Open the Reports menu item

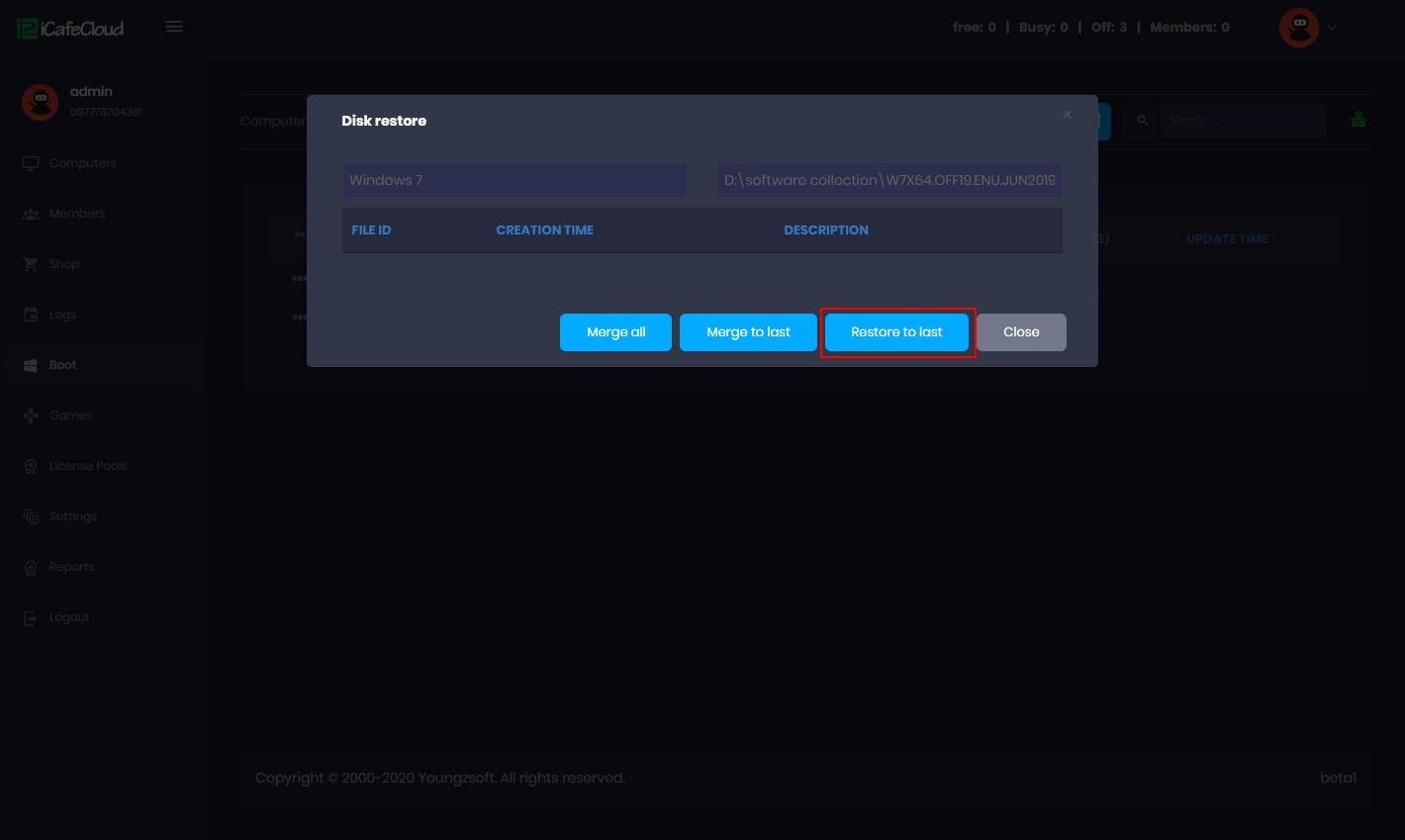[72, 567]
